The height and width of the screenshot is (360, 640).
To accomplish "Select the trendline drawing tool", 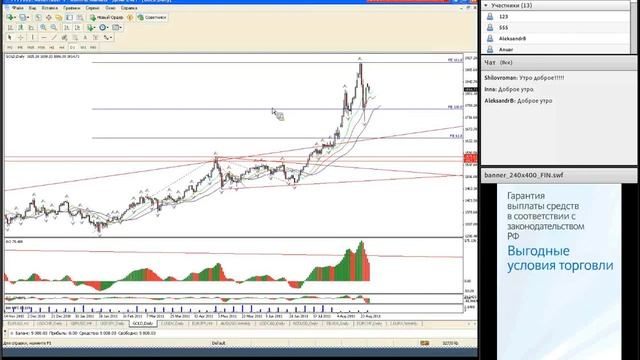I will click(x=54, y=38).
